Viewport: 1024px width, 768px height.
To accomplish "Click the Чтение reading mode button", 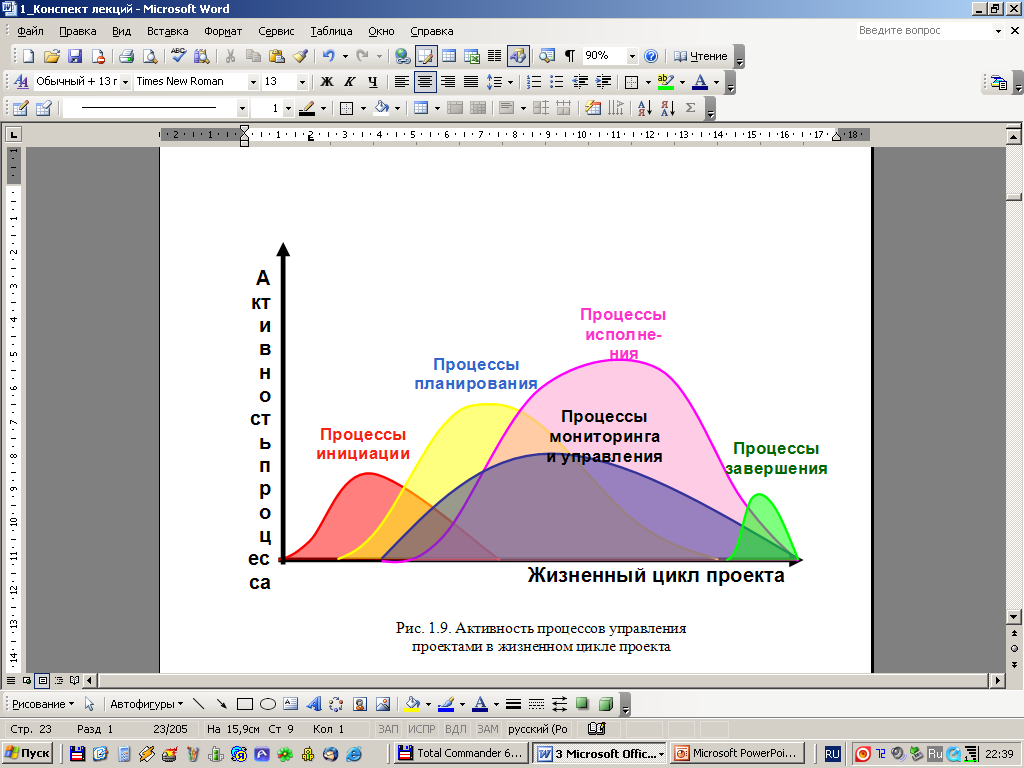I will click(701, 56).
